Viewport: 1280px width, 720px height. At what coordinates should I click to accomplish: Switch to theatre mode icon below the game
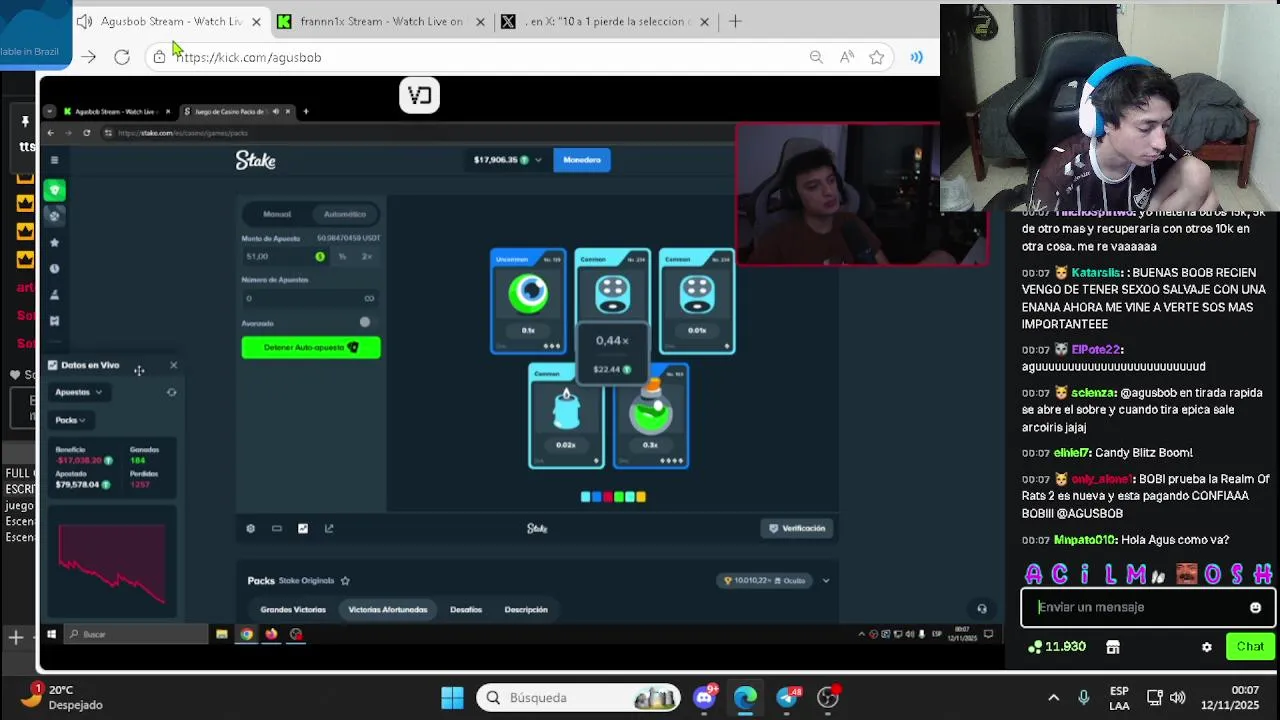tap(277, 528)
